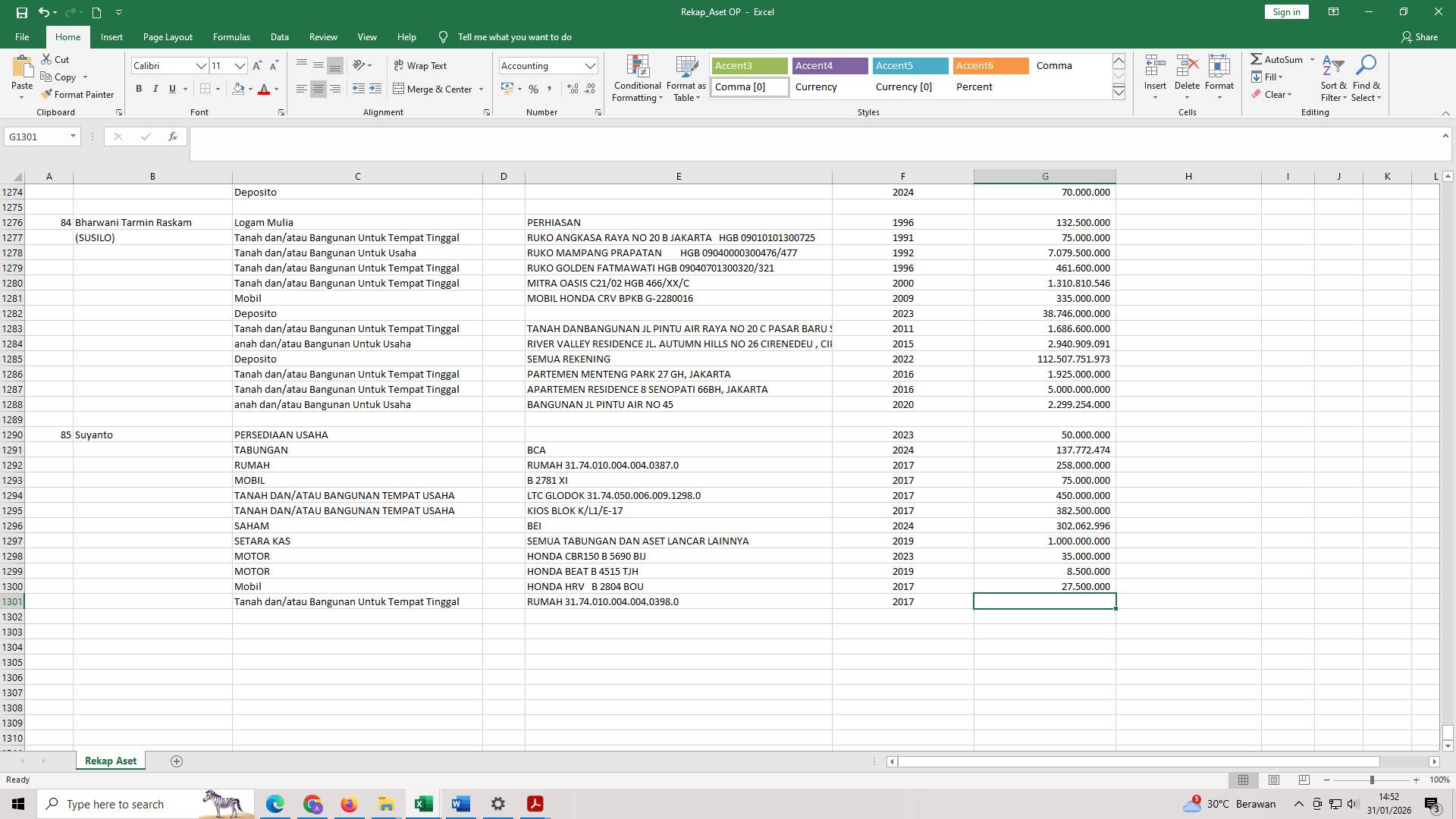Click the Comma Style icon
Image resolution: width=1456 pixels, height=819 pixels.
coord(551,89)
